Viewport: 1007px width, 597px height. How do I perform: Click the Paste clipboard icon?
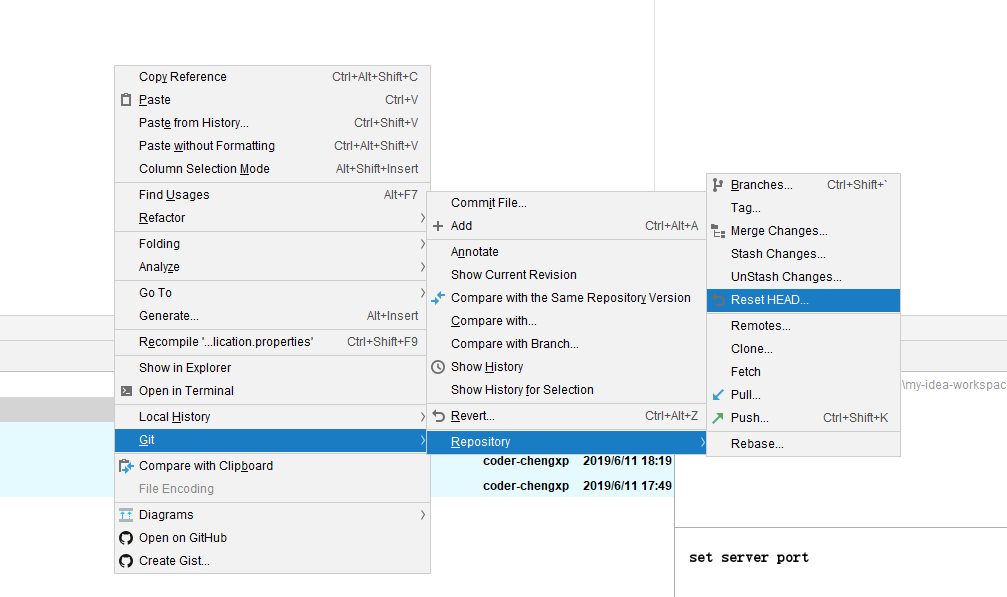tap(126, 100)
